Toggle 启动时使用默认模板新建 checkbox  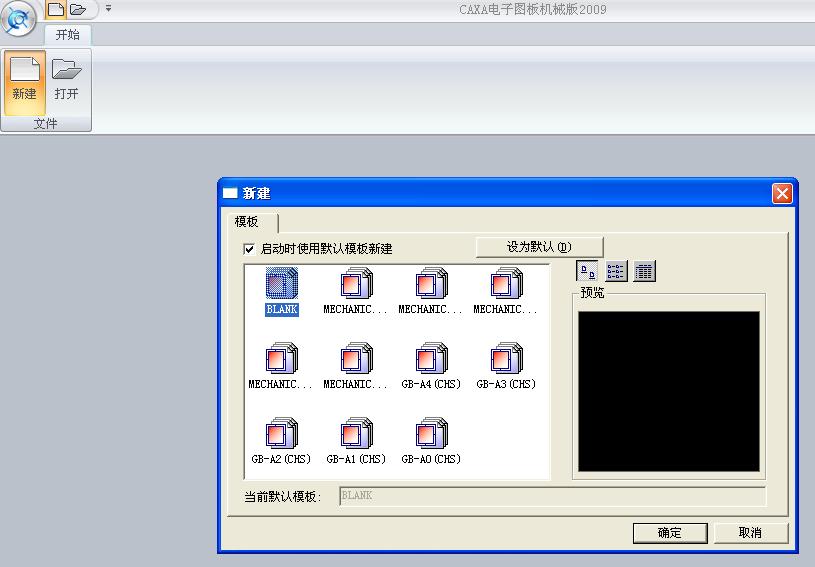[249, 249]
